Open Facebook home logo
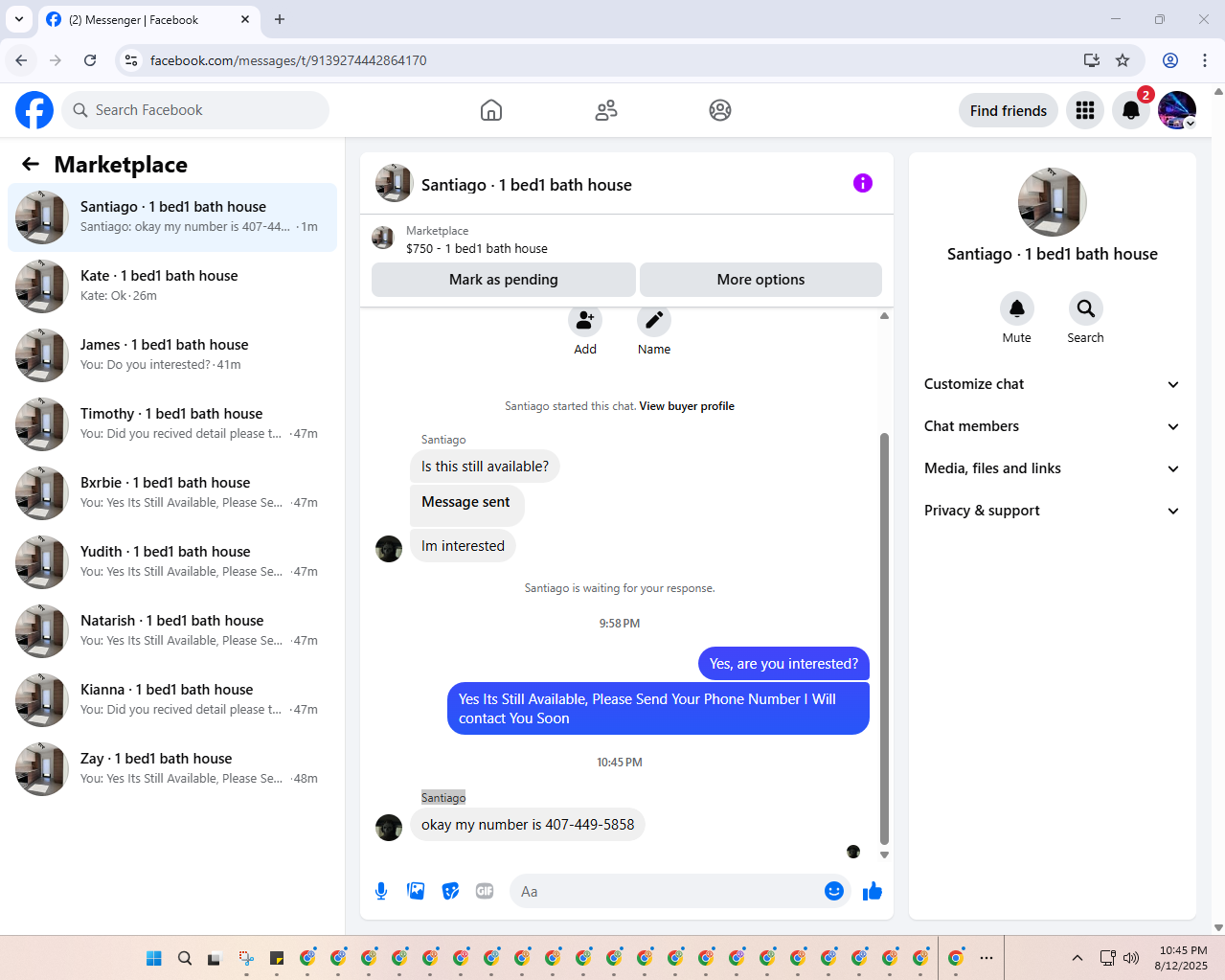This screenshot has height=980, width=1225. click(34, 110)
